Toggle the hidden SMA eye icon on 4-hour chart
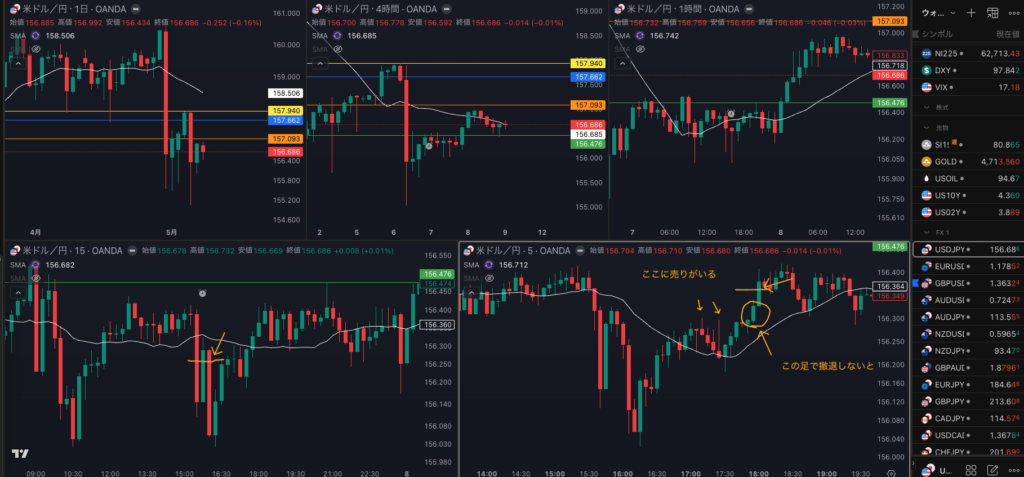This screenshot has height=477, width=1024. [x=339, y=49]
